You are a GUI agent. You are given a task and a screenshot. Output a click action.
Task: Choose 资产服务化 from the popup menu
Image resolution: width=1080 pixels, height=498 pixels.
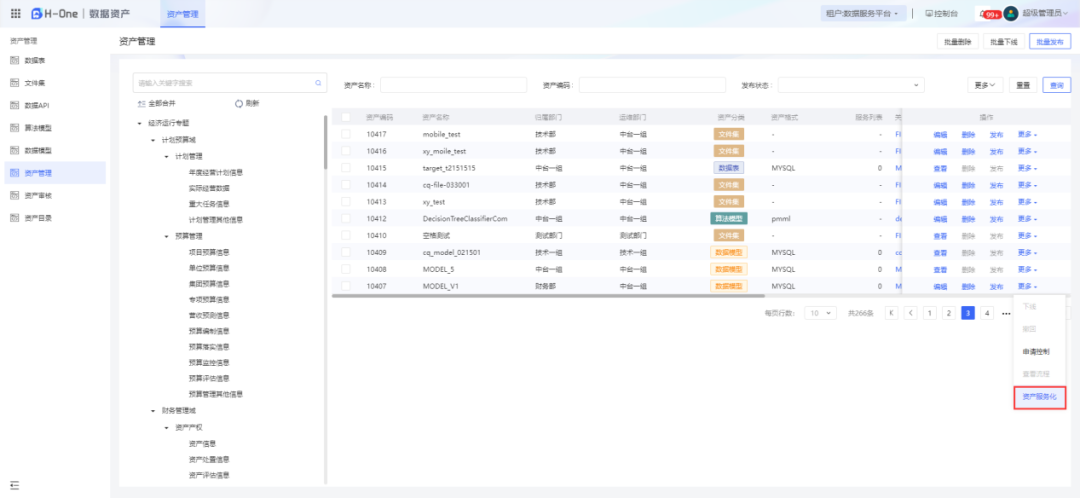[1039, 397]
